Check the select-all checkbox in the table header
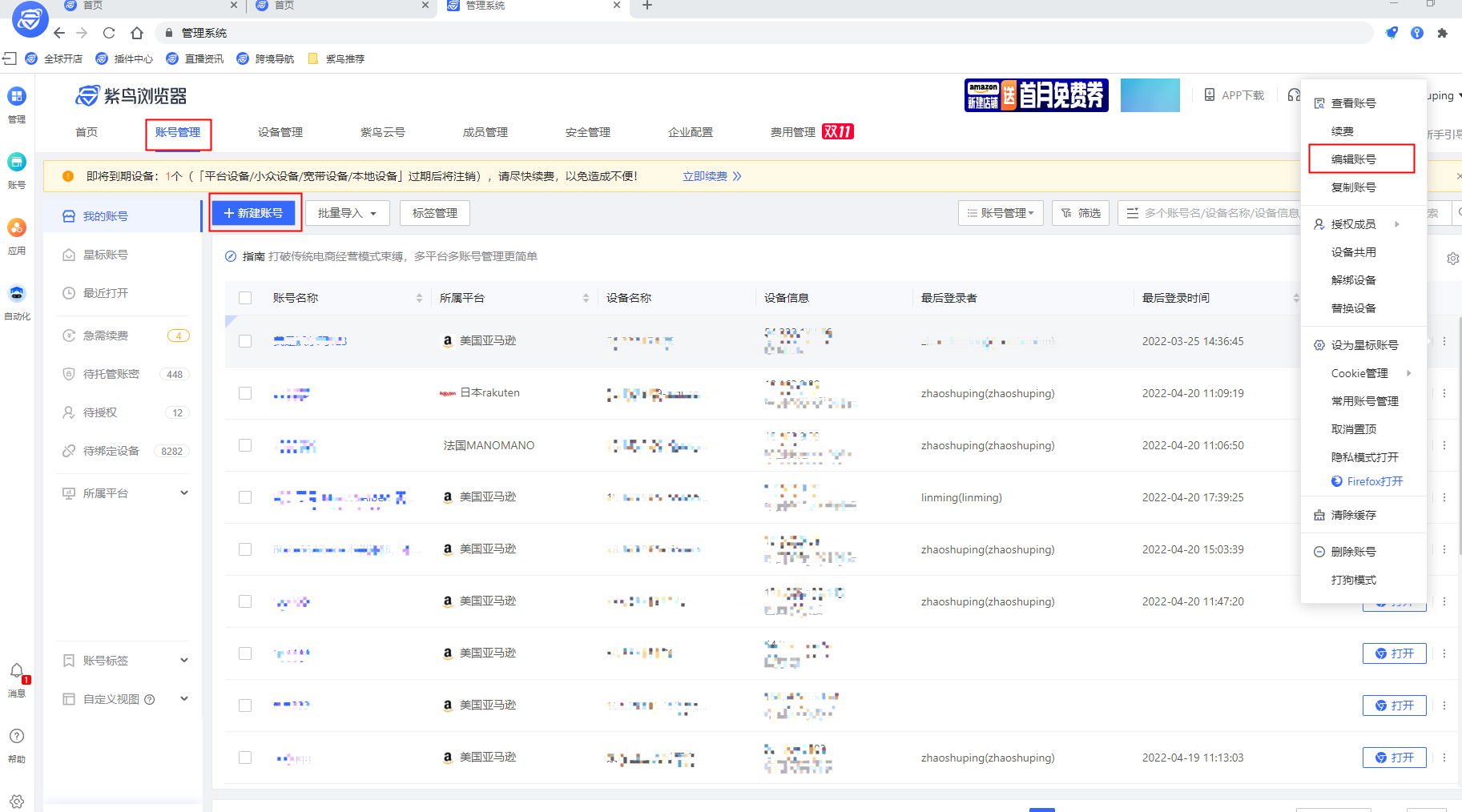 (x=245, y=297)
